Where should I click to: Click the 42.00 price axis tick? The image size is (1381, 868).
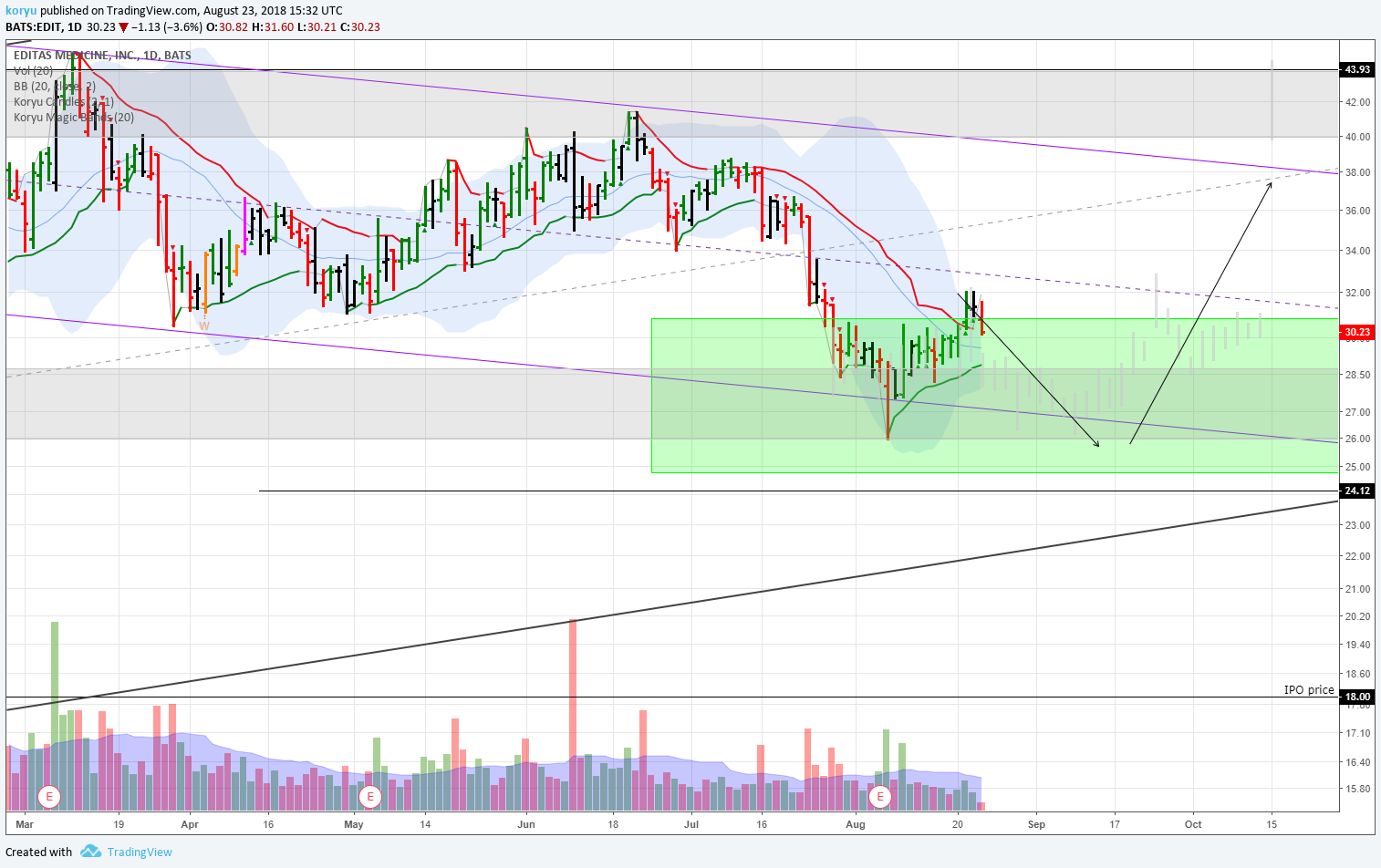coord(1358,102)
